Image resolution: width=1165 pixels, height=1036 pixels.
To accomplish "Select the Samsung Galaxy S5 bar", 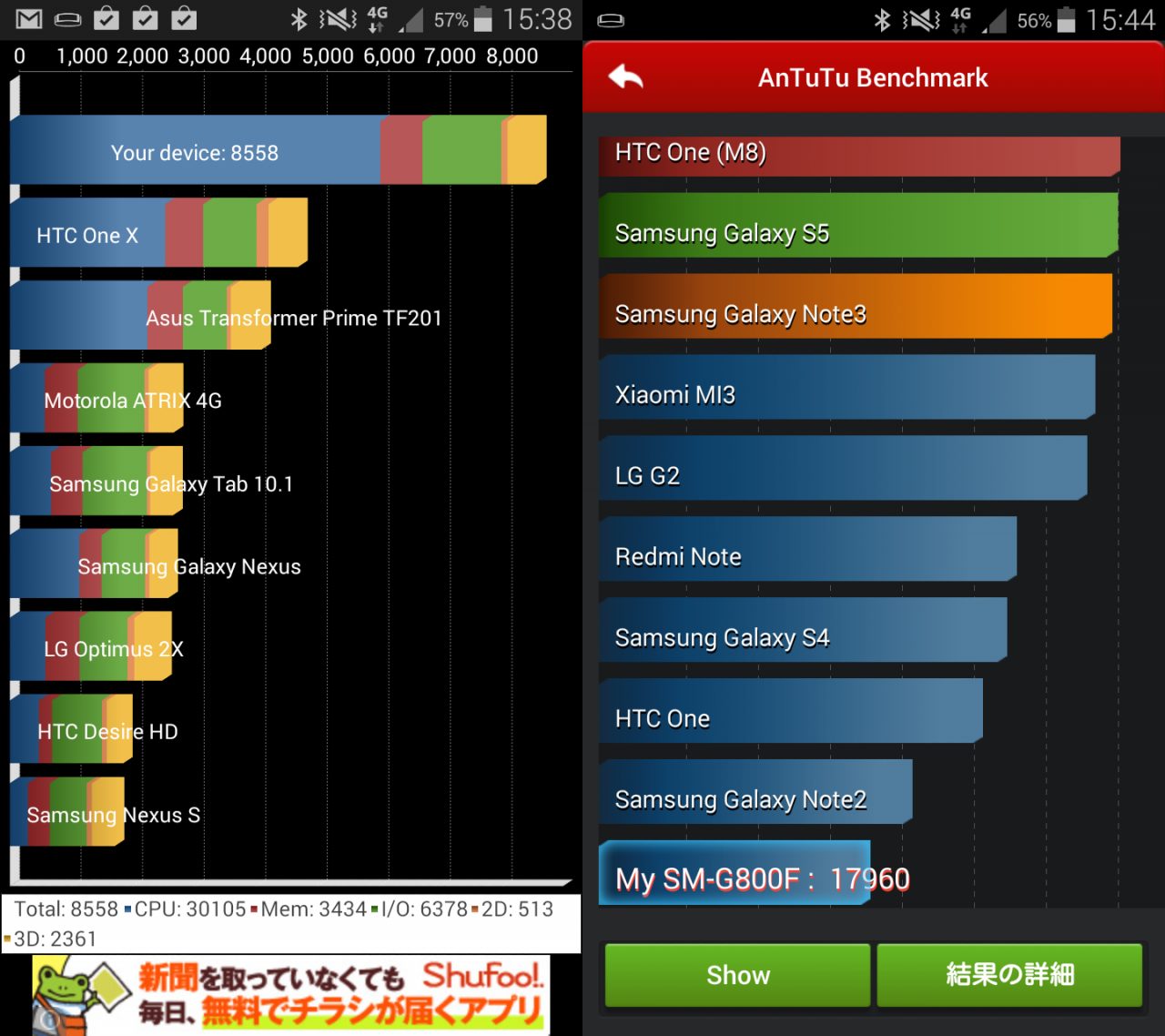I will pyautogui.click(x=858, y=225).
